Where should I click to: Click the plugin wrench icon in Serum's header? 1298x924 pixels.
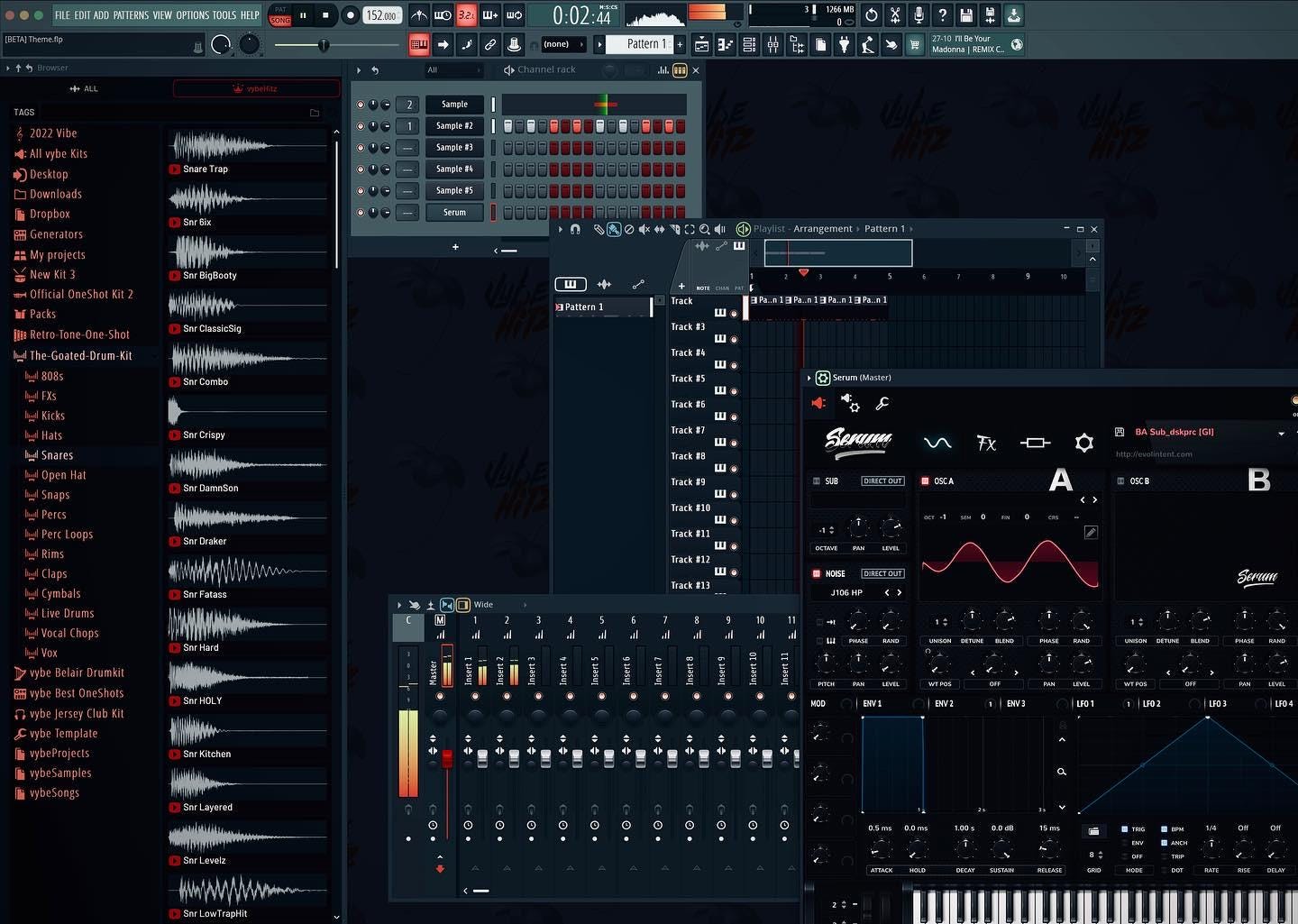(882, 404)
